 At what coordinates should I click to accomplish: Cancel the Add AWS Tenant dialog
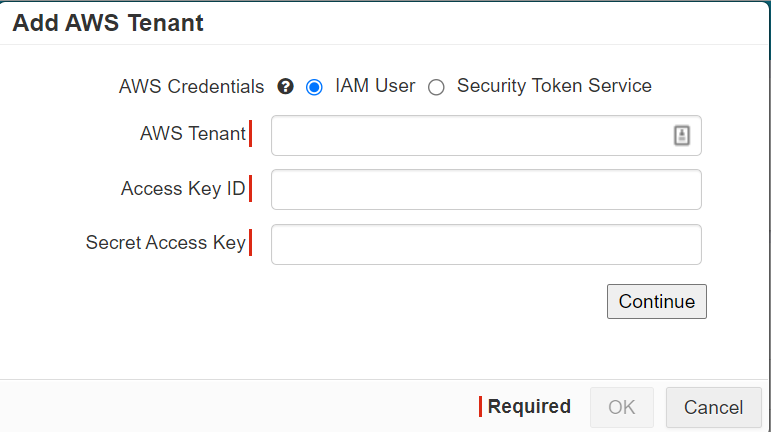pos(713,407)
